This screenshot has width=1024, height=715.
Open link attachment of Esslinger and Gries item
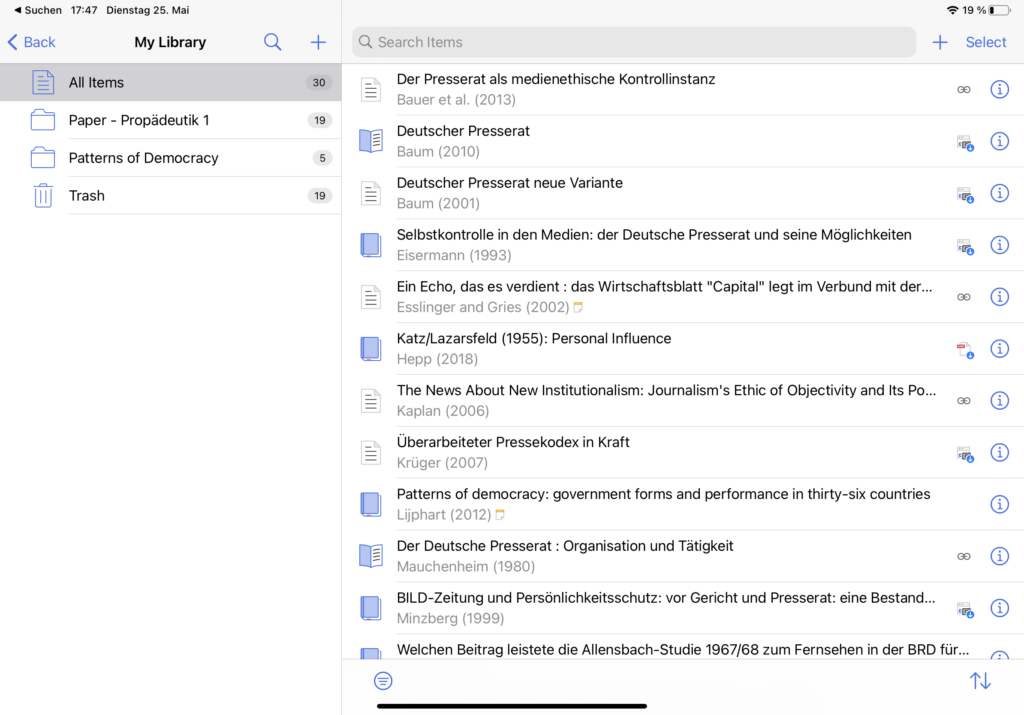click(964, 297)
